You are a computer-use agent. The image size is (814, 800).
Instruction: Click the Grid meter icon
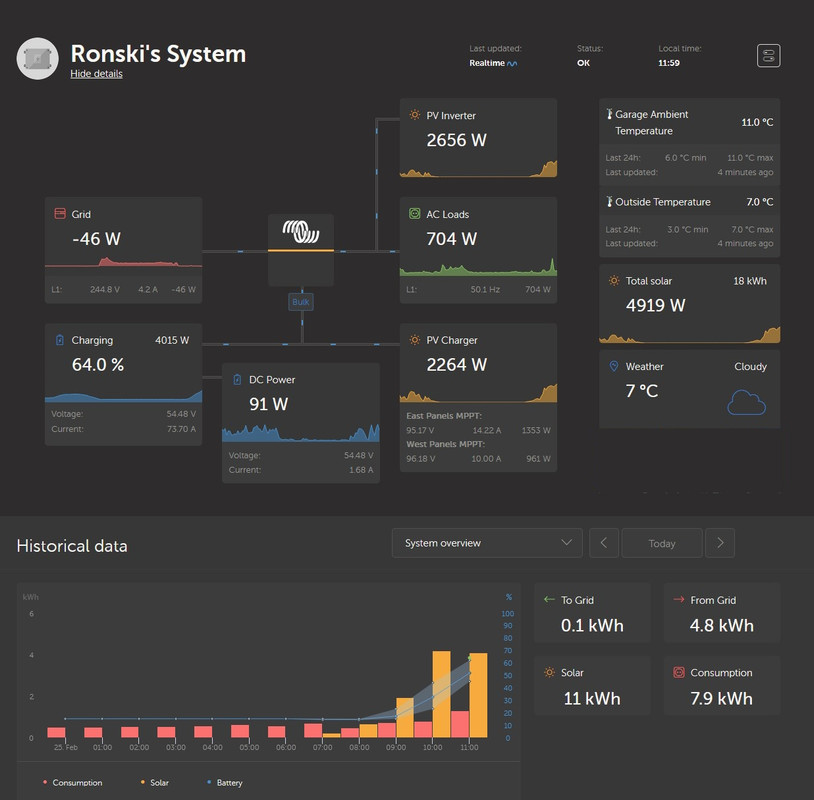pos(60,214)
